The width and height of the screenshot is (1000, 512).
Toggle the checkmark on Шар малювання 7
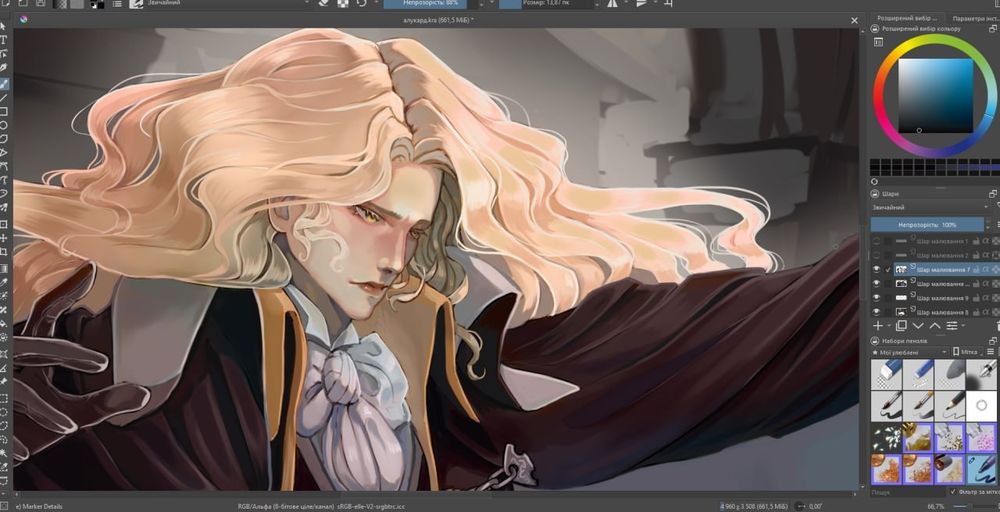coord(887,270)
